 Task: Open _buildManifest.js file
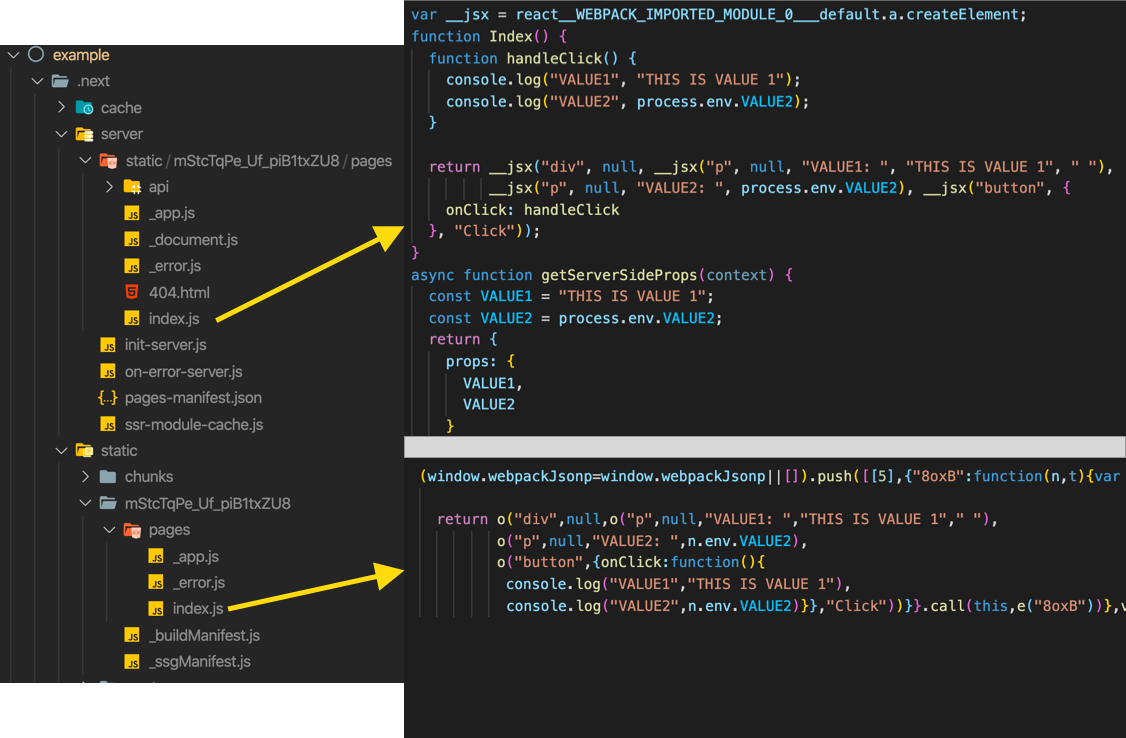pos(205,635)
